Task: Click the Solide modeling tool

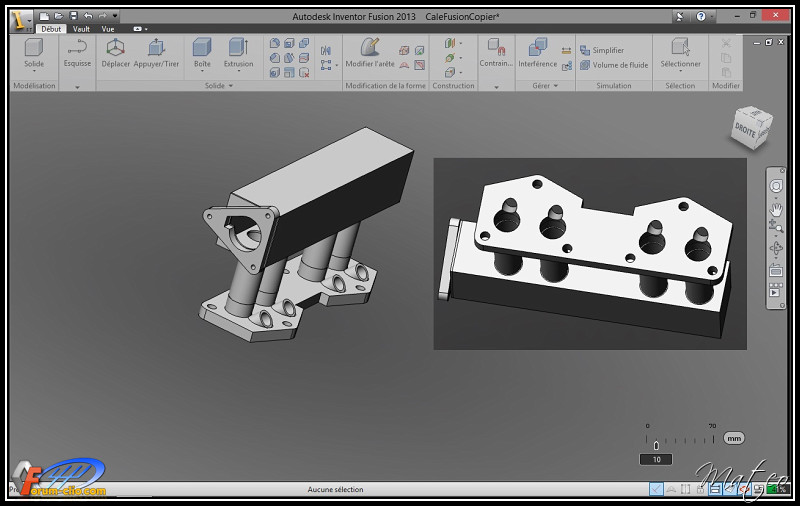Action: 34,53
